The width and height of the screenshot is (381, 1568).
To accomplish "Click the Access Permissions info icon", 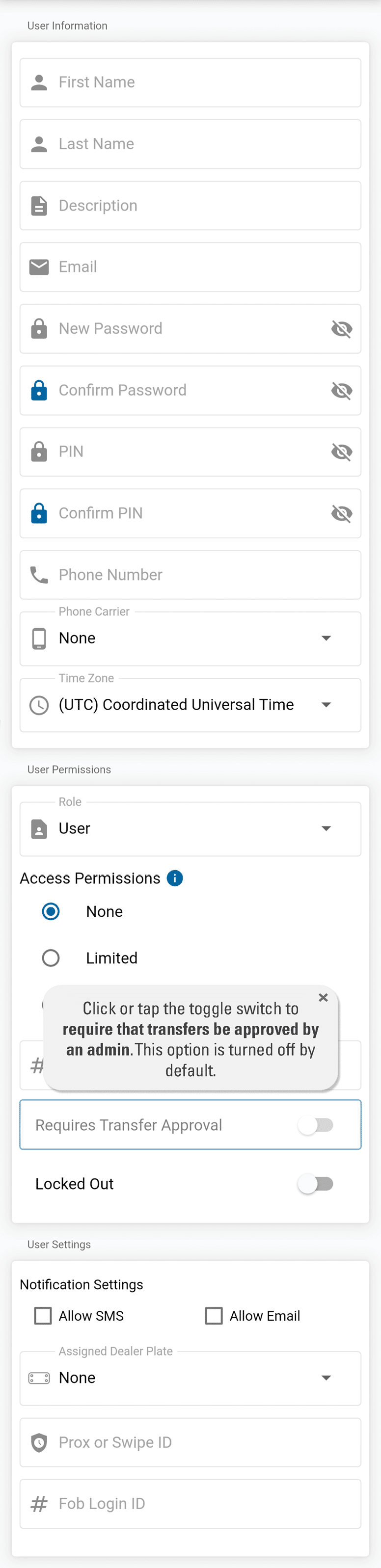I will click(175, 878).
